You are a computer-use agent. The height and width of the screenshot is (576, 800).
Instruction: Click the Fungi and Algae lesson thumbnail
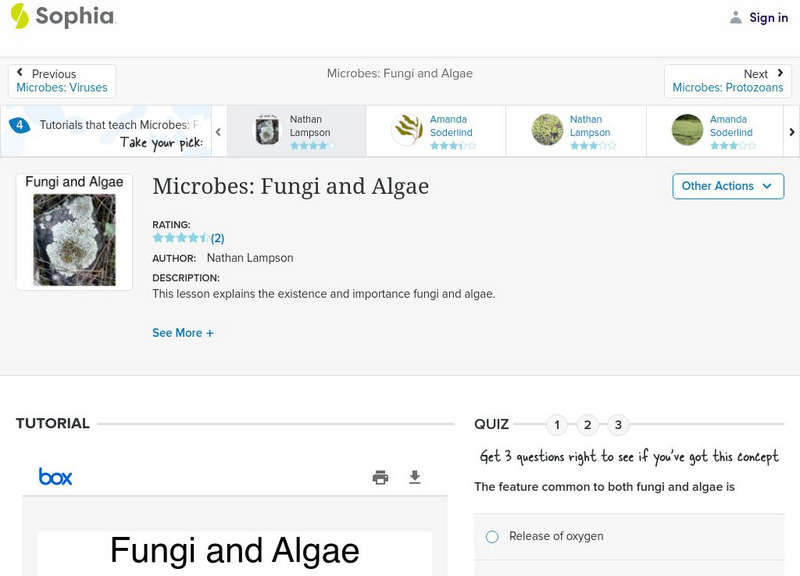point(74,231)
